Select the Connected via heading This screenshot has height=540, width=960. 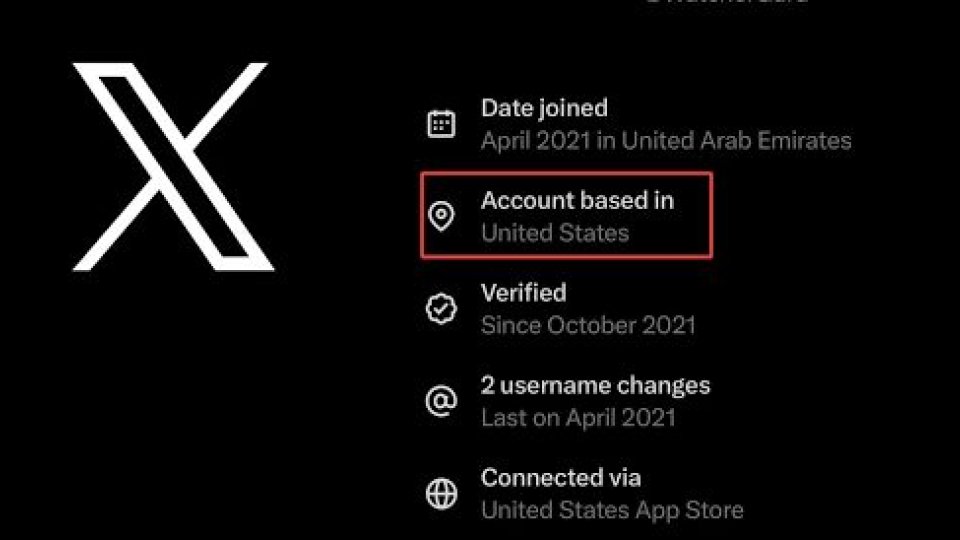(x=561, y=478)
